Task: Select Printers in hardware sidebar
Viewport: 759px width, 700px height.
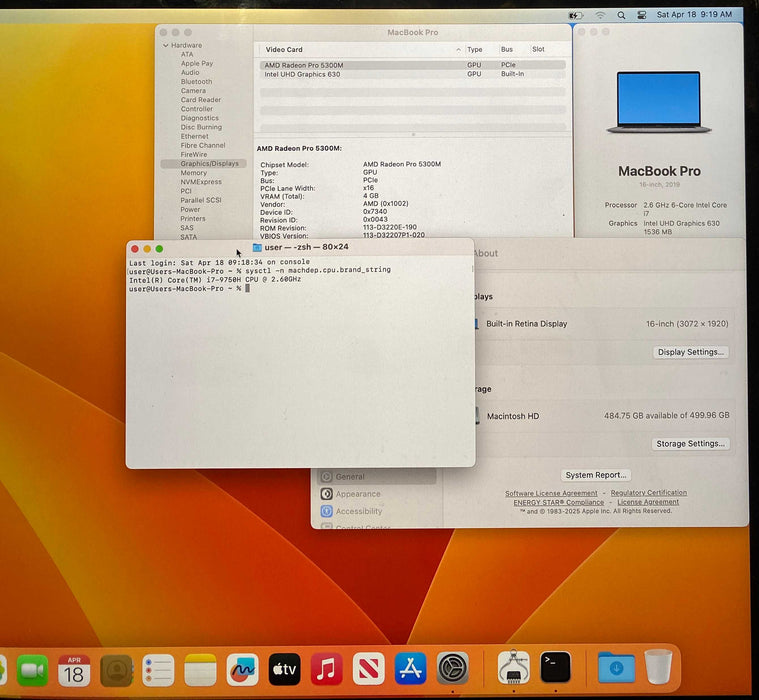Action: (x=193, y=219)
